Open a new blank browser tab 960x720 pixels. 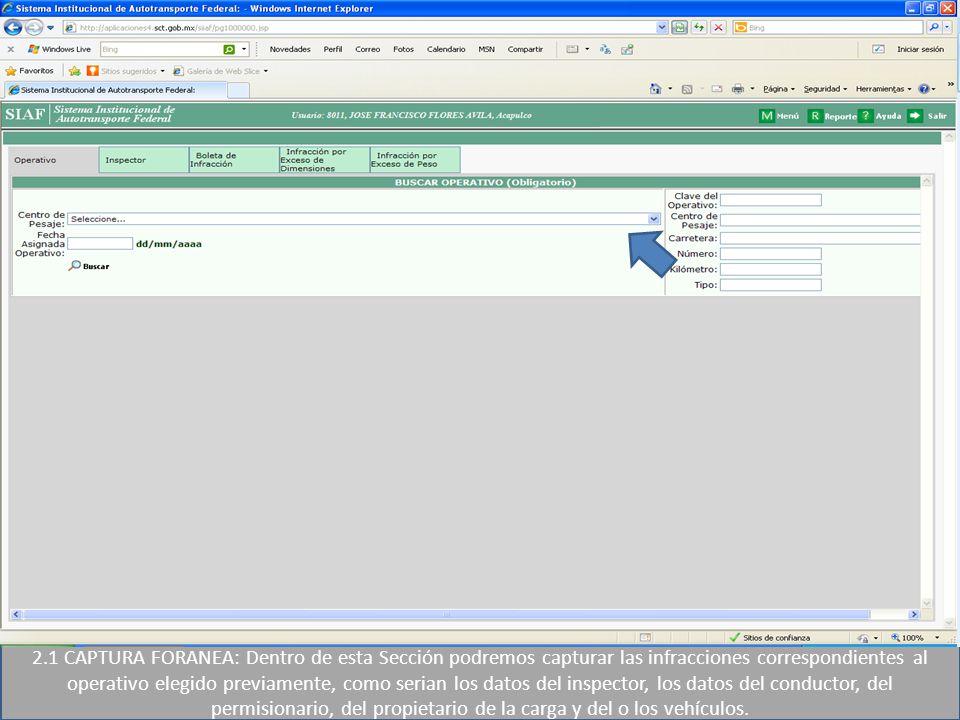point(238,91)
